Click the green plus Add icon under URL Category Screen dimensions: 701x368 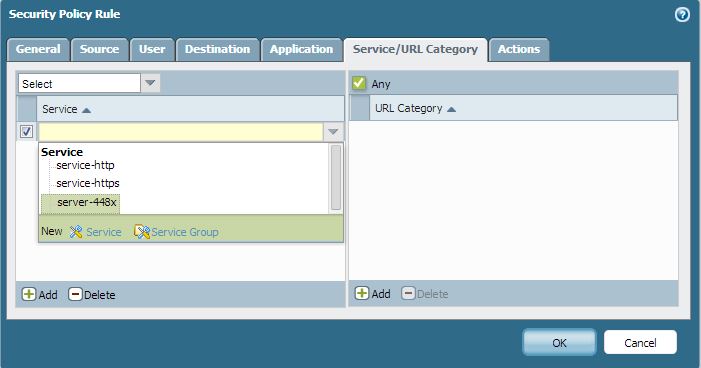coord(362,293)
